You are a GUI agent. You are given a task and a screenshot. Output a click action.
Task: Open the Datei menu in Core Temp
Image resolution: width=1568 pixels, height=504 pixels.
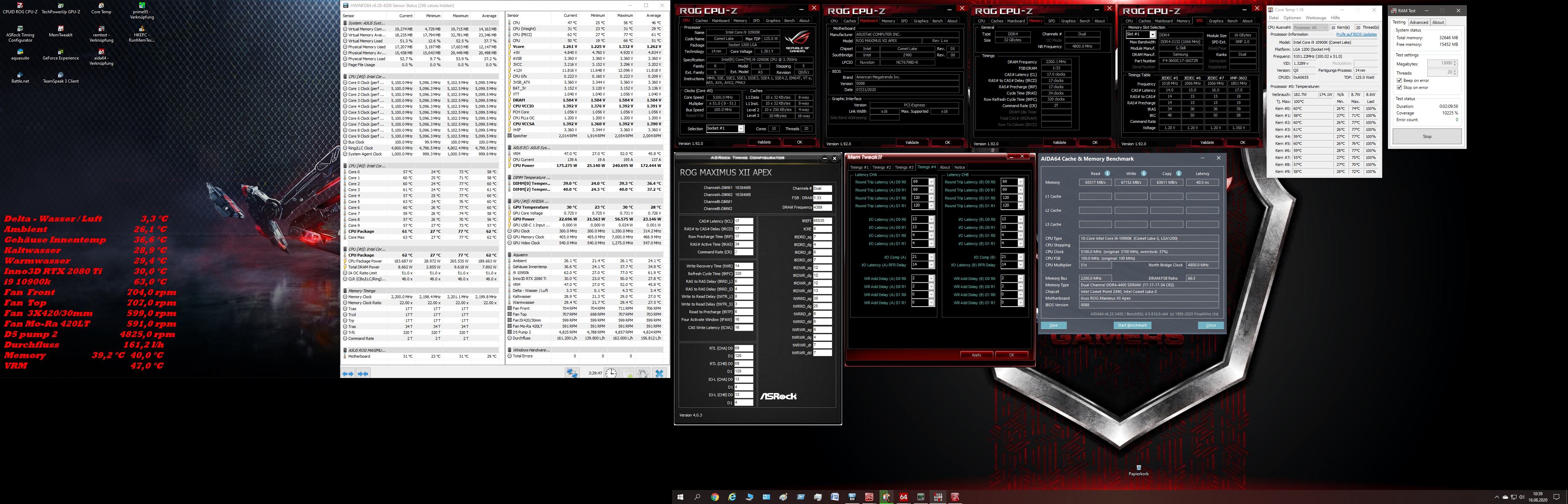pos(1273,17)
